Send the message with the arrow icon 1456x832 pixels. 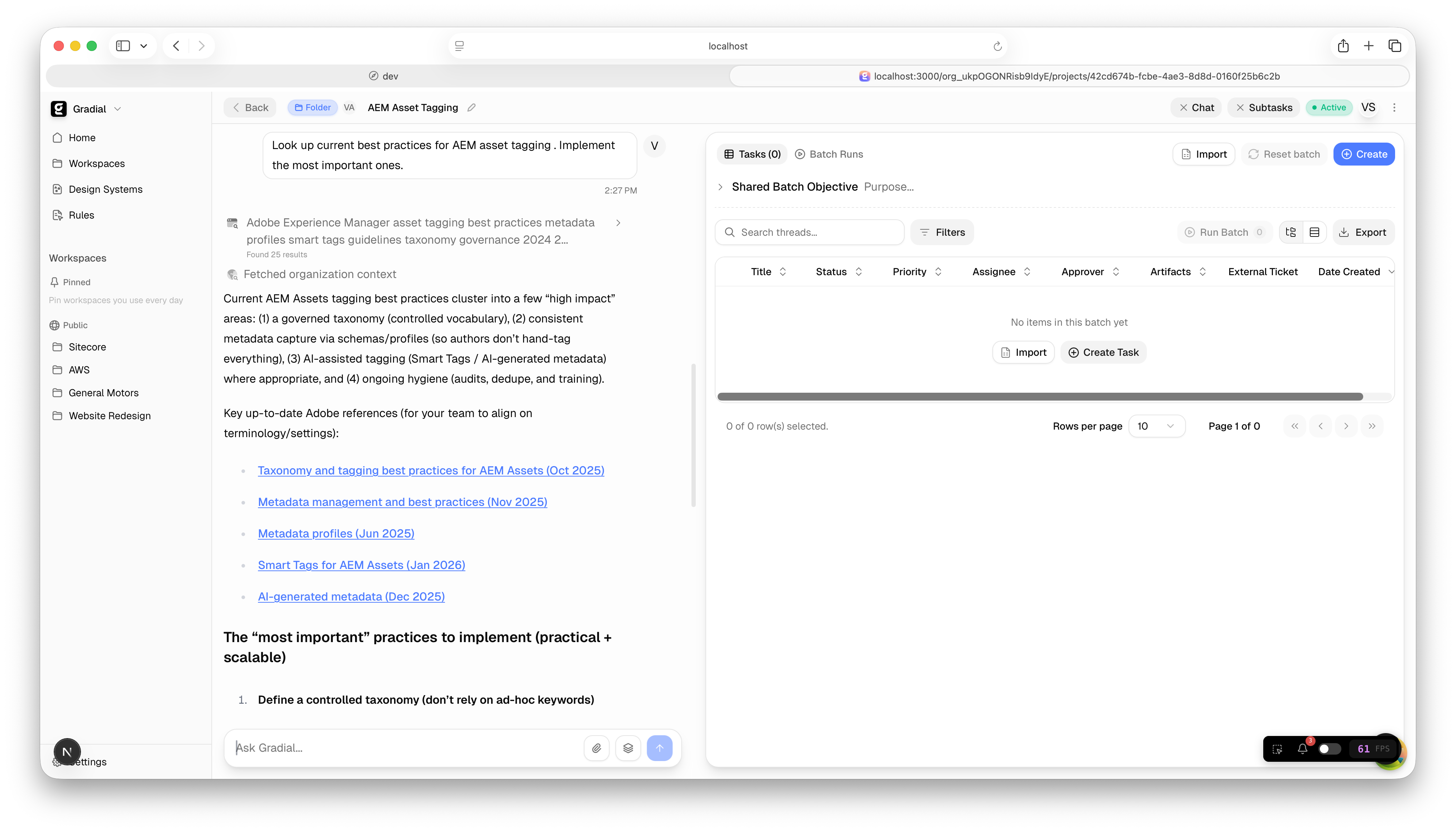click(660, 747)
